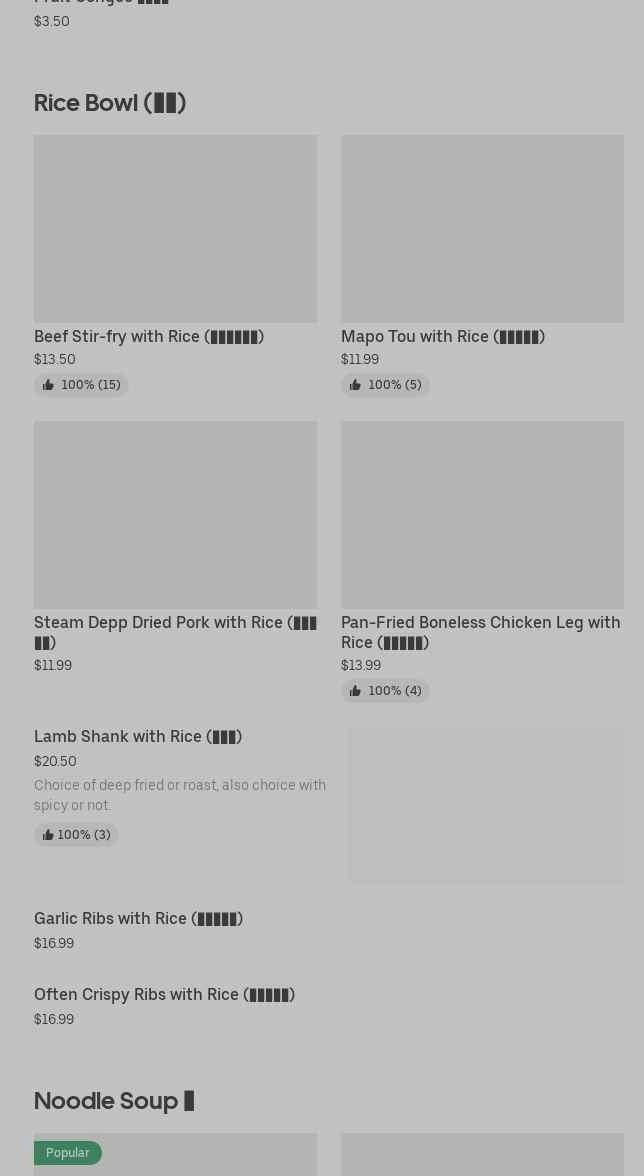Select Pan-Fried Boneless Chicken Leg with Rice

480,632
